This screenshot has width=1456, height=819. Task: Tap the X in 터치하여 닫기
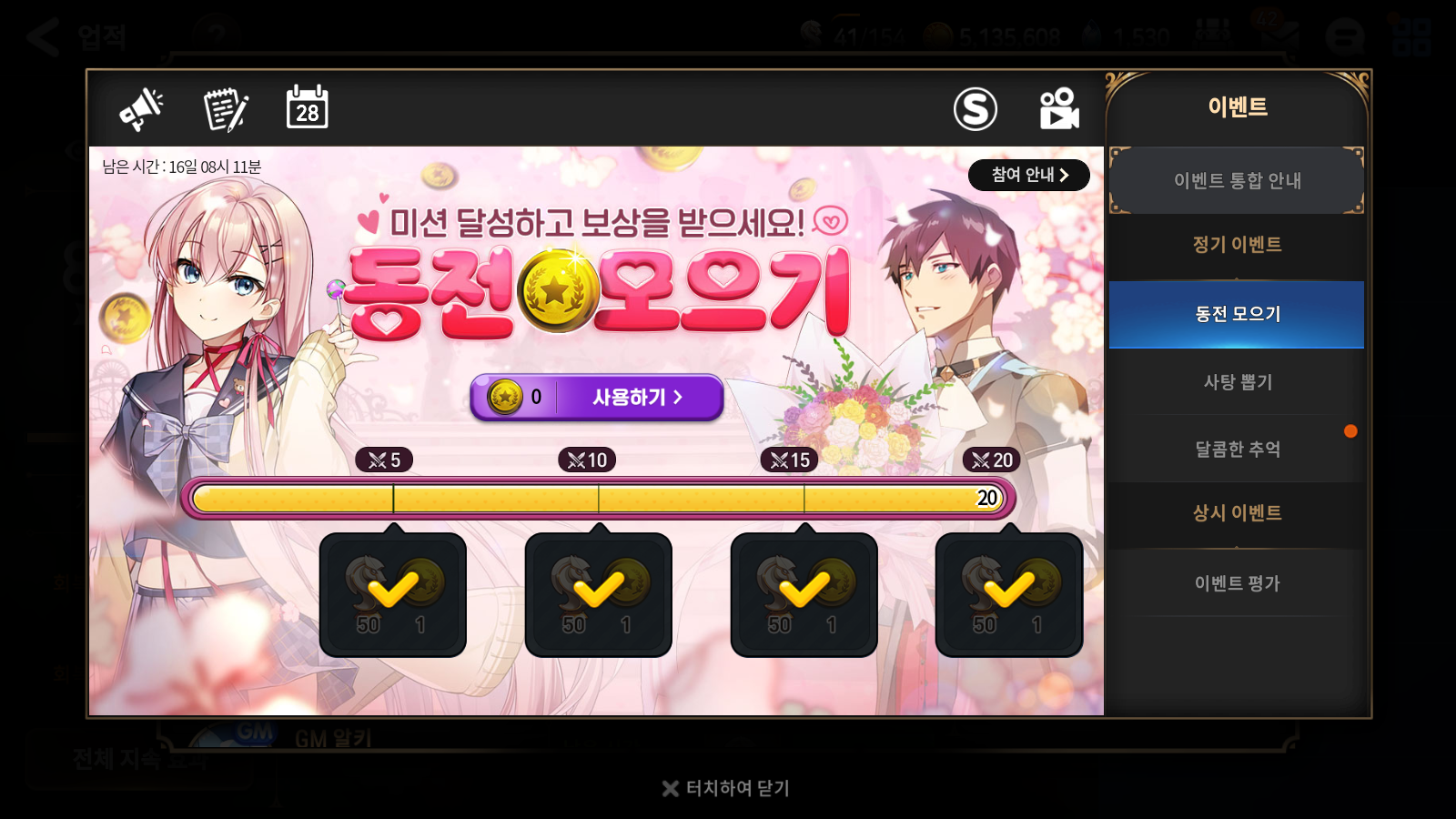(671, 788)
